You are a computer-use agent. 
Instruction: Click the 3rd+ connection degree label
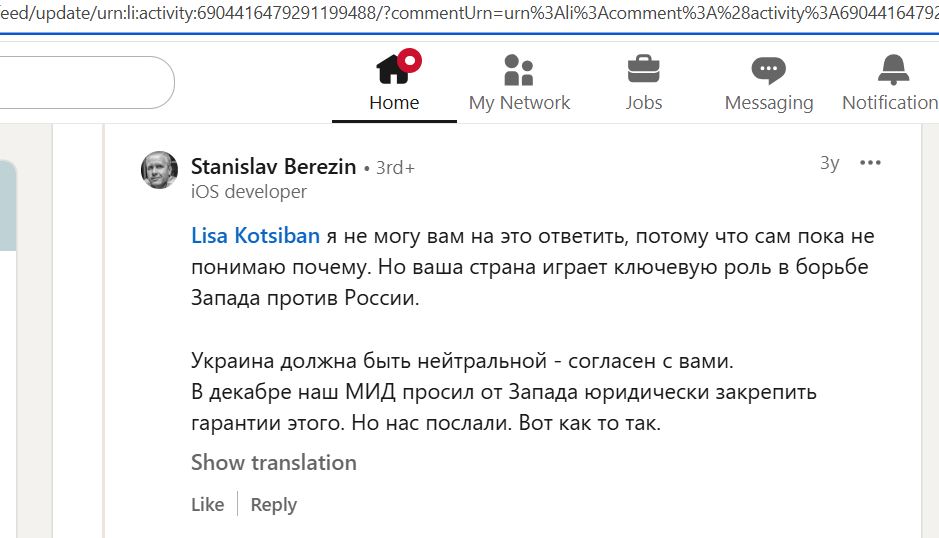pyautogui.click(x=395, y=168)
